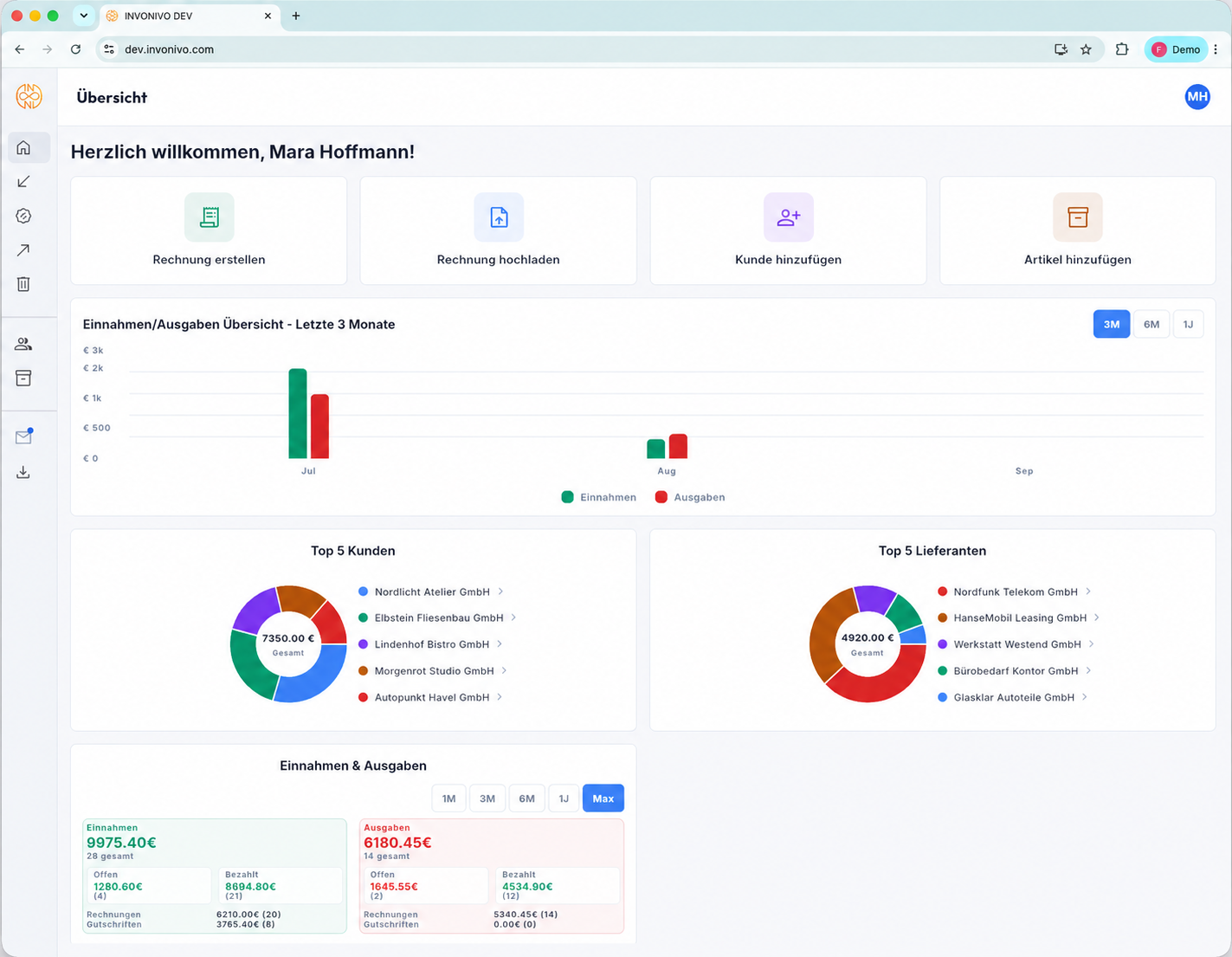Click the green July Einnahmen bar
This screenshot has height=957, width=1232.
[298, 413]
